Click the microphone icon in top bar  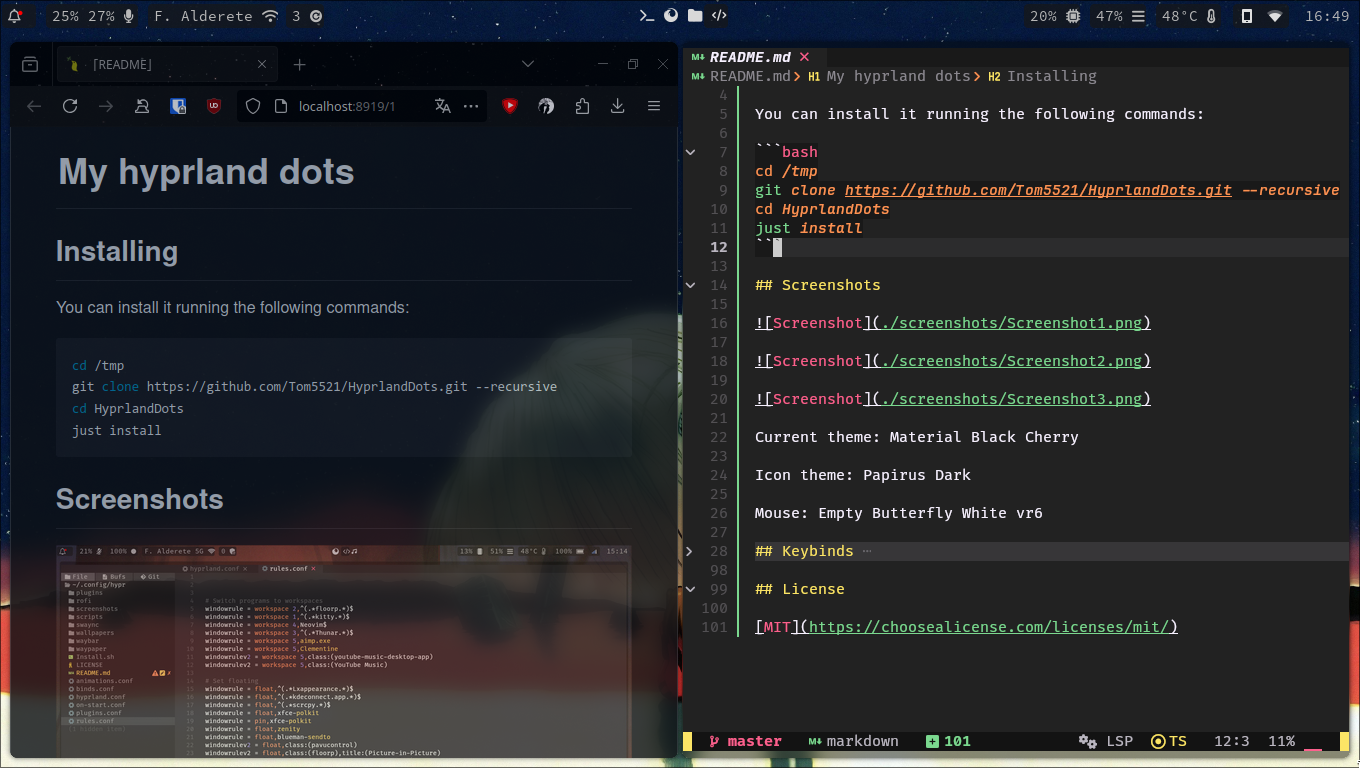pyautogui.click(x=128, y=16)
